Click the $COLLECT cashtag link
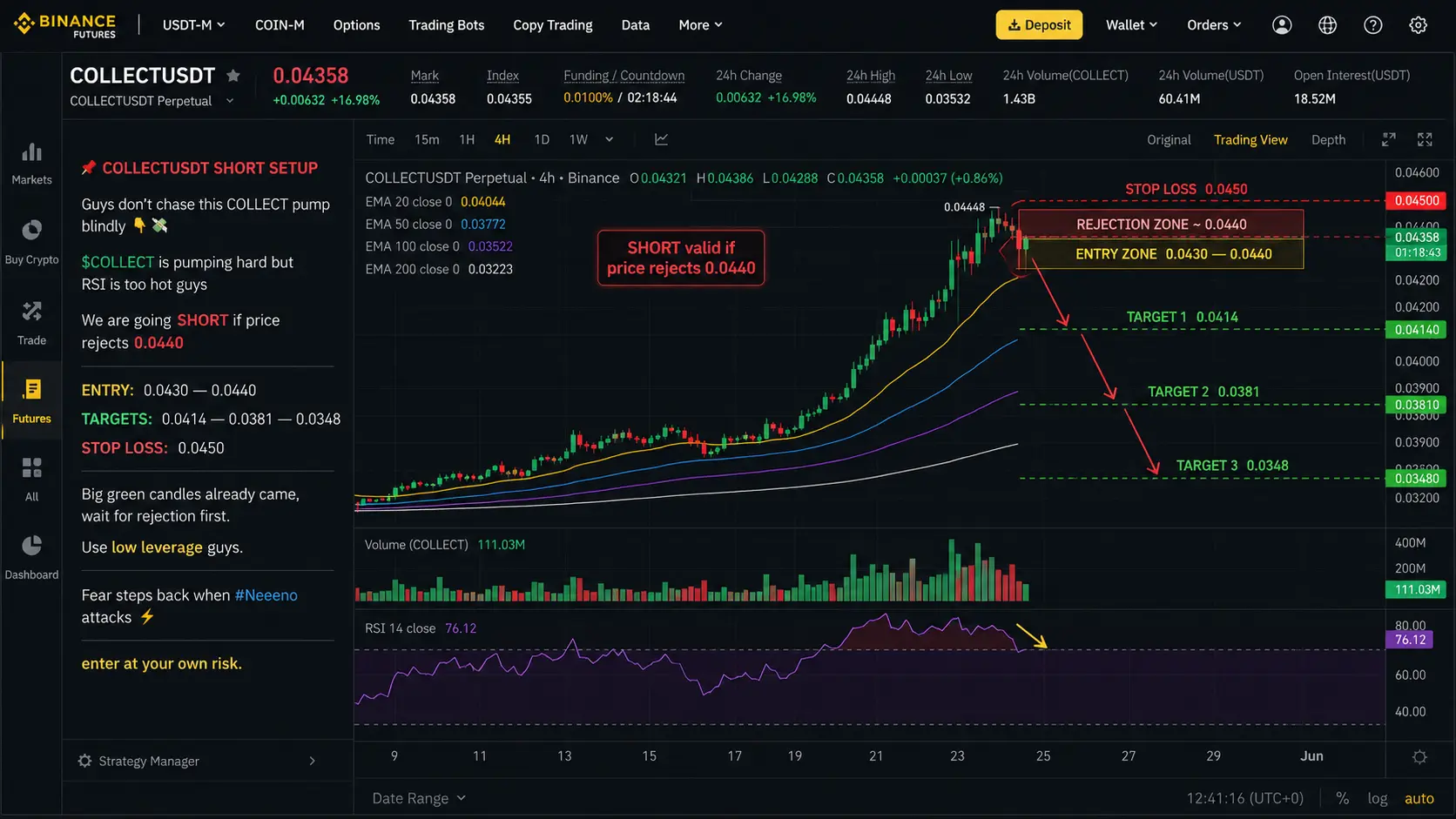This screenshot has height=819, width=1456. pos(118,262)
